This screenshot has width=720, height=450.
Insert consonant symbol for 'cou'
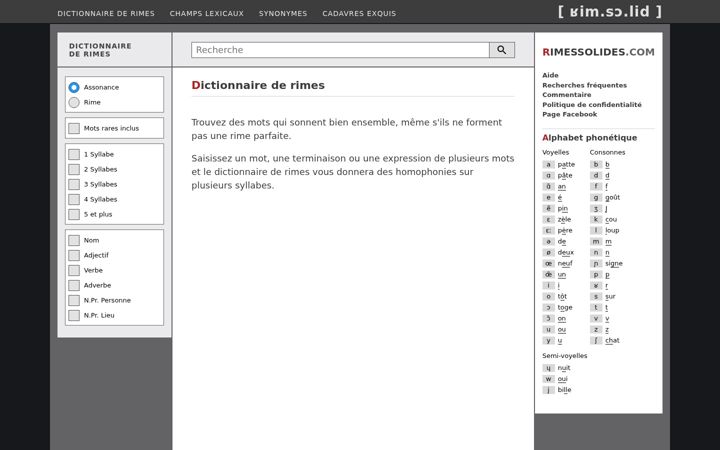(x=596, y=219)
